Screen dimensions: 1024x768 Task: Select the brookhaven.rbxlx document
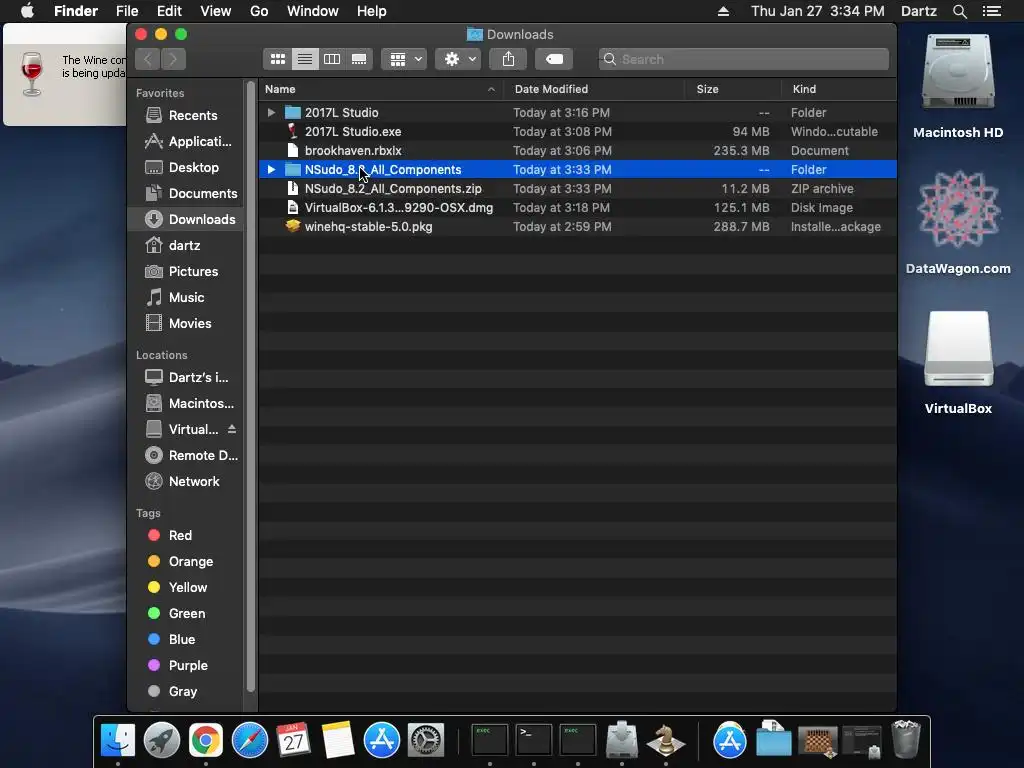click(577, 150)
